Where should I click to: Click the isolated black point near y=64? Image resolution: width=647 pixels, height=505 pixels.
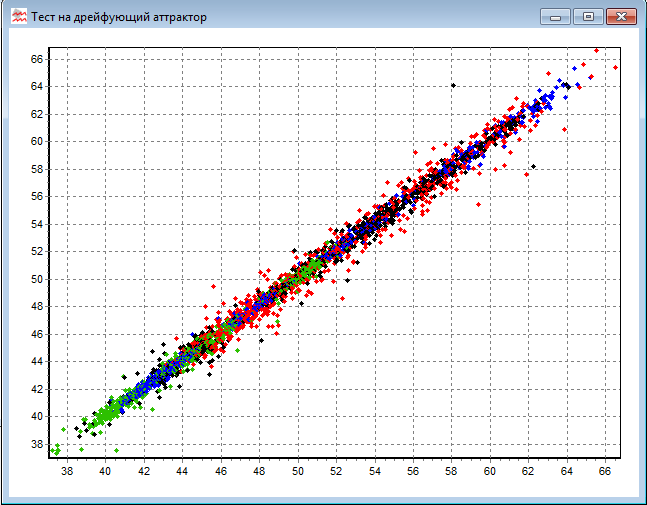pyautogui.click(x=452, y=85)
